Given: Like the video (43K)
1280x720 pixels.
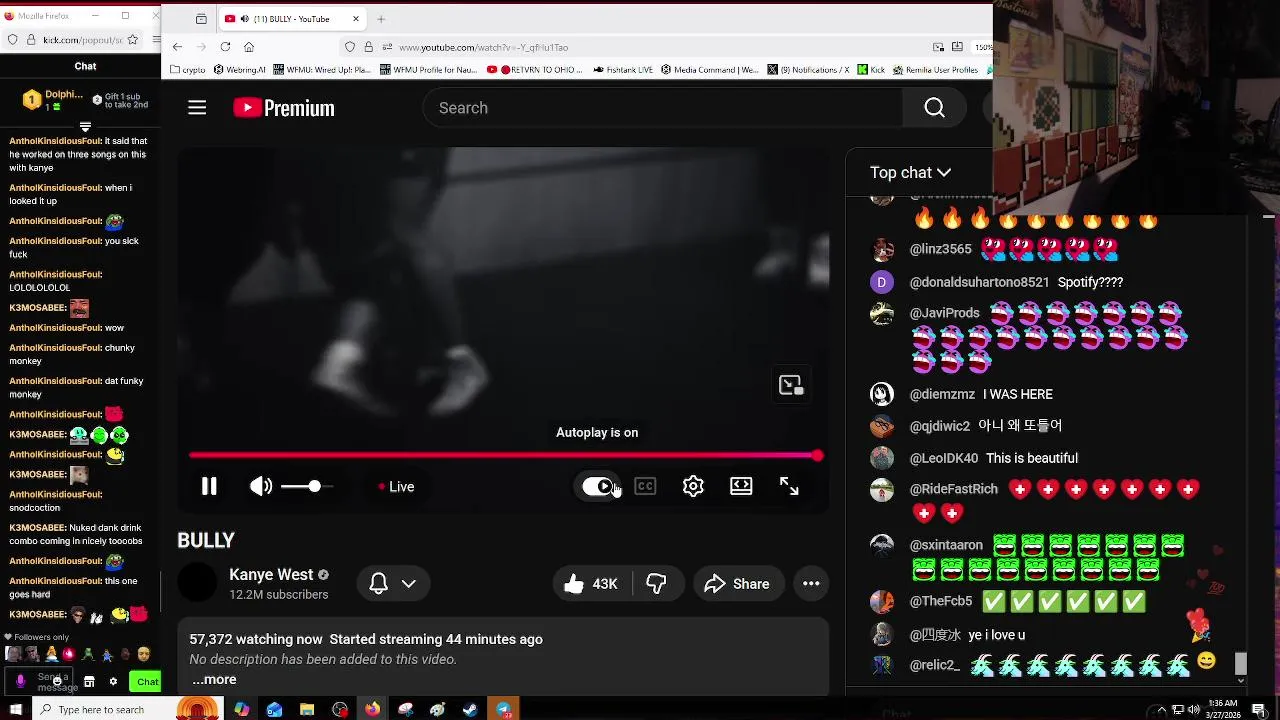Looking at the screenshot, I should coord(591,584).
